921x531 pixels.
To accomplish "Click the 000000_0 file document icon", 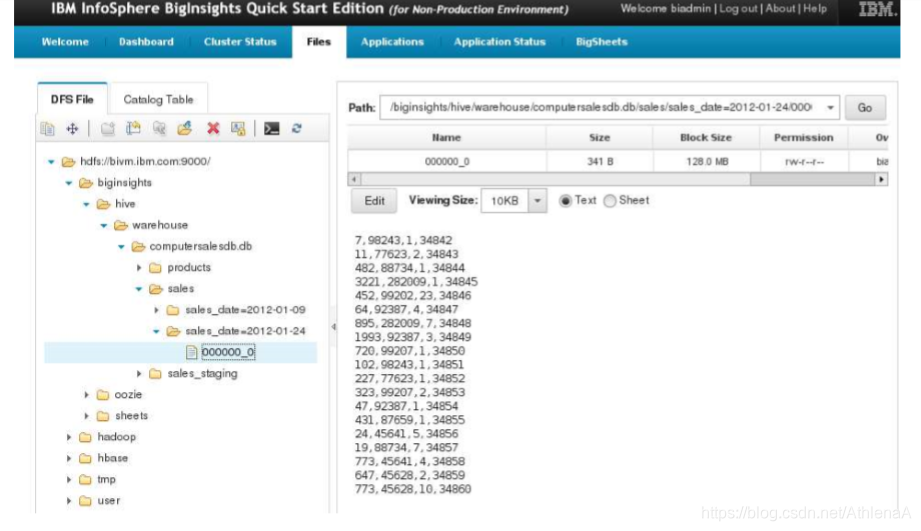I will click(191, 352).
